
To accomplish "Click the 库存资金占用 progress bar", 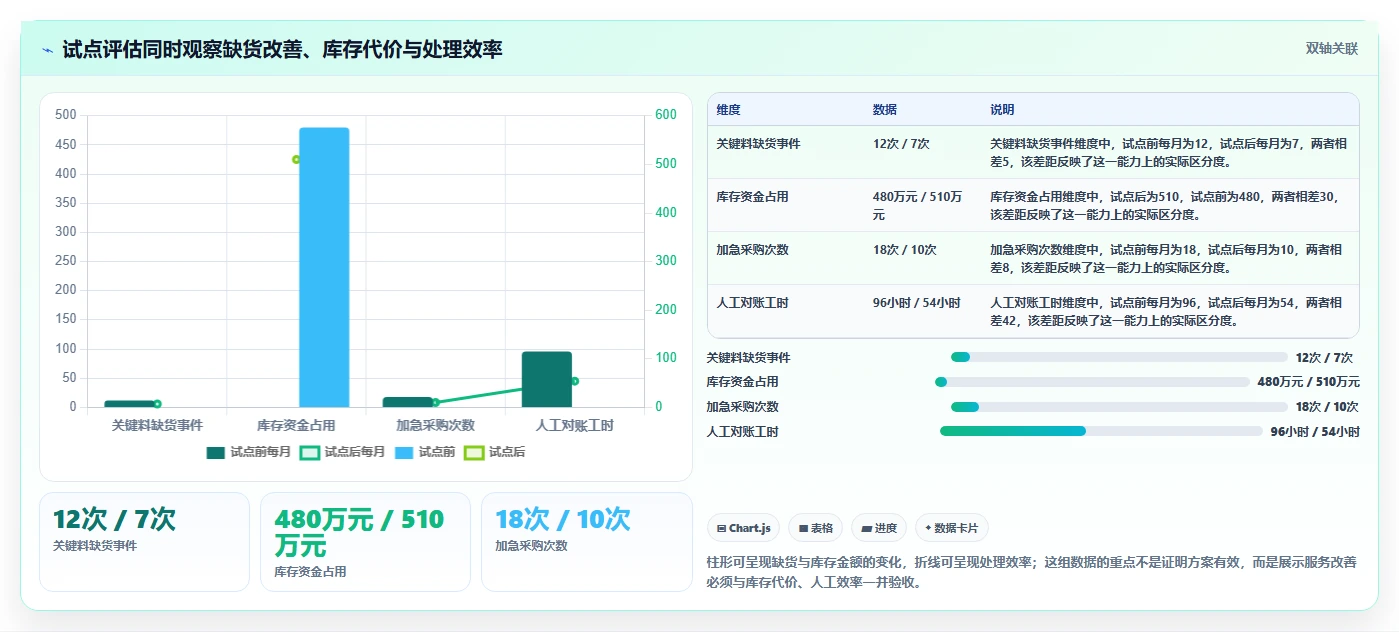I will click(x=1092, y=382).
